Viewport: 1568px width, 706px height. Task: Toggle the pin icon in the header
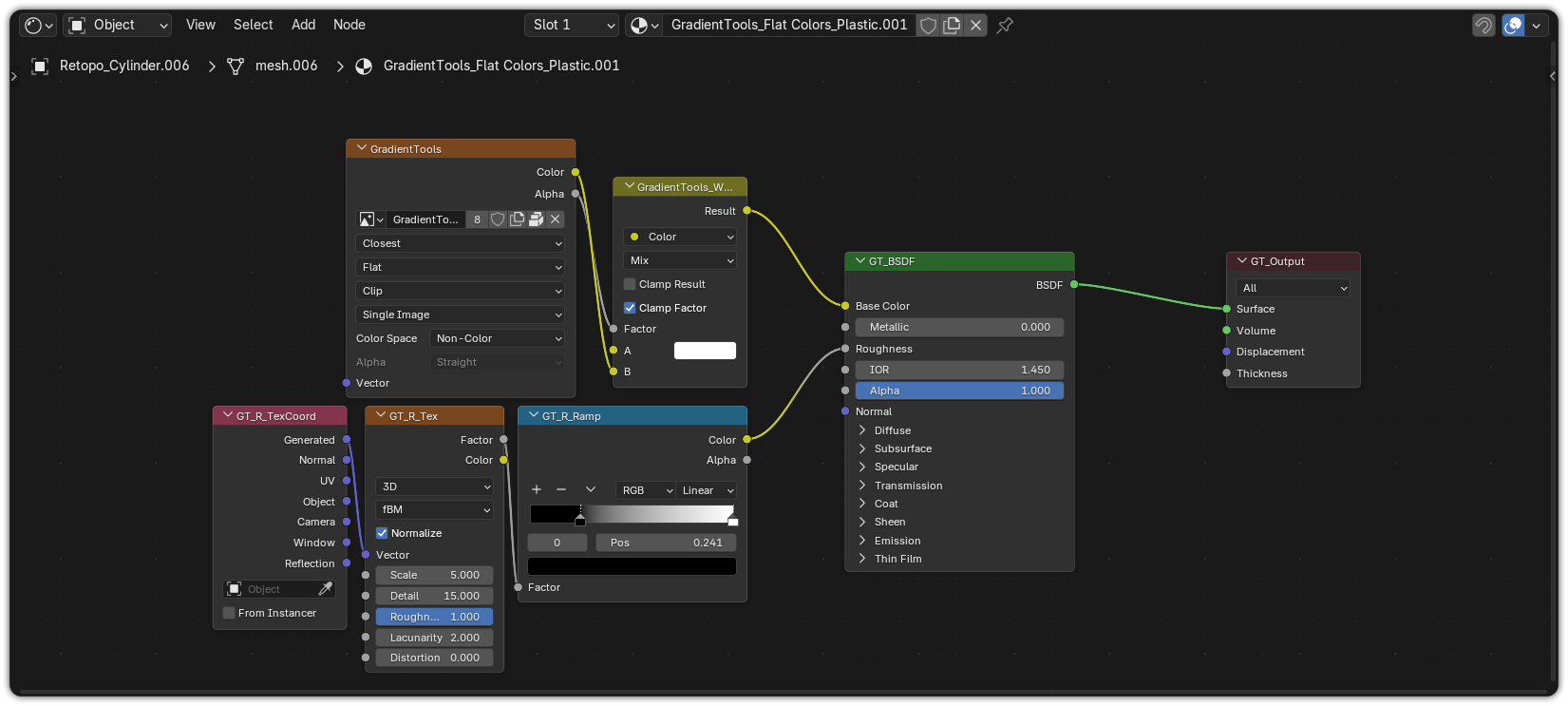click(1005, 26)
